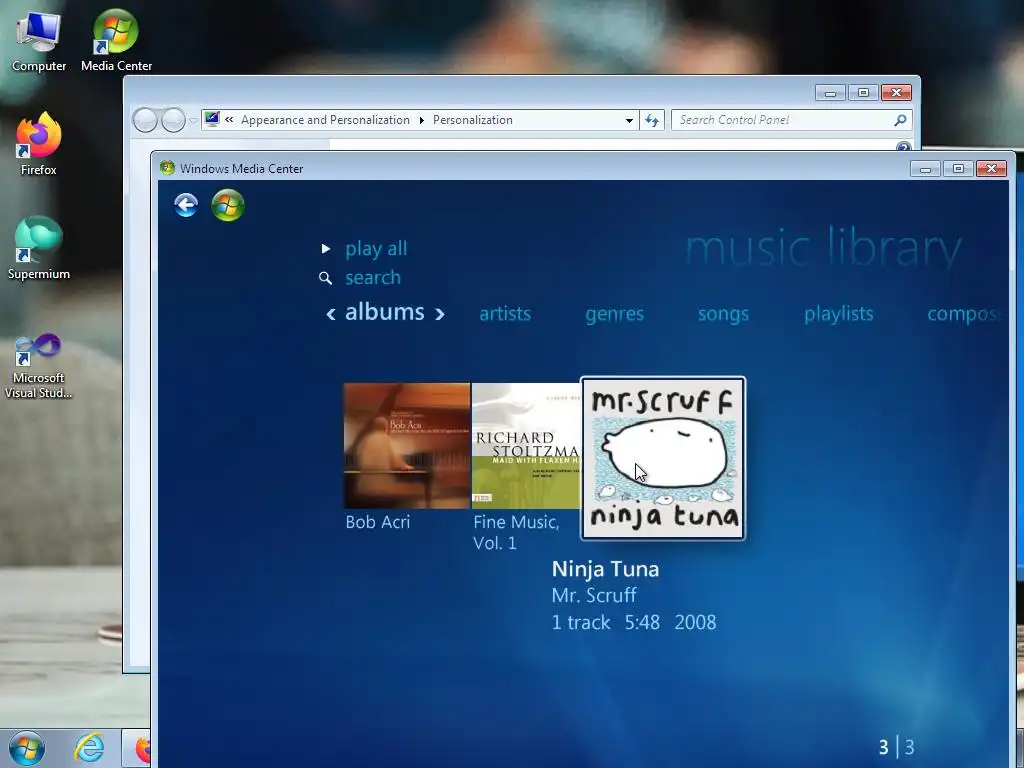This screenshot has height=768, width=1024.
Task: Open the Windows Start menu orb
Action: pyautogui.click(x=26, y=748)
